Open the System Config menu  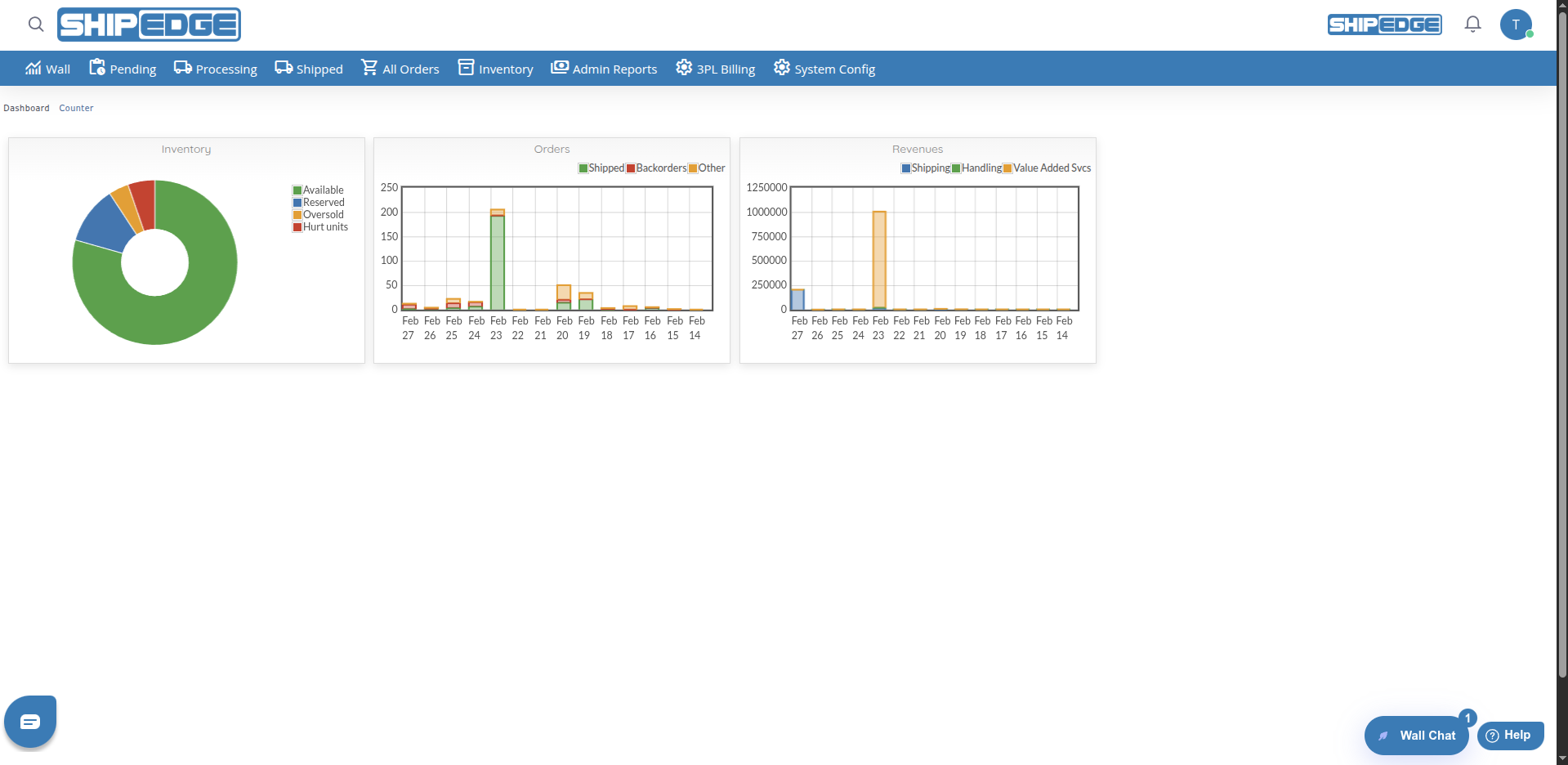coord(781,68)
